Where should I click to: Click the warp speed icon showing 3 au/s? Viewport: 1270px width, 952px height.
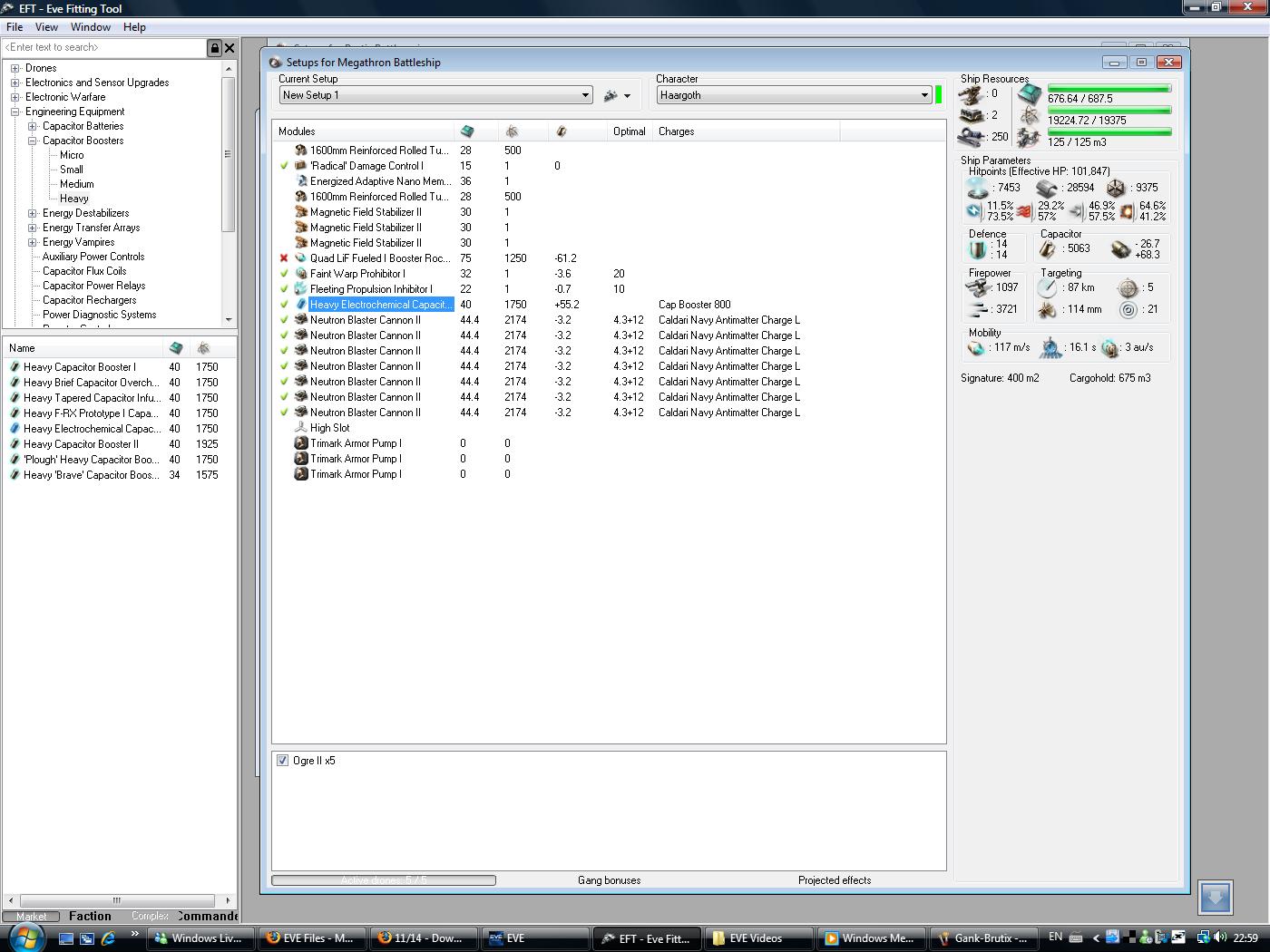point(1109,348)
